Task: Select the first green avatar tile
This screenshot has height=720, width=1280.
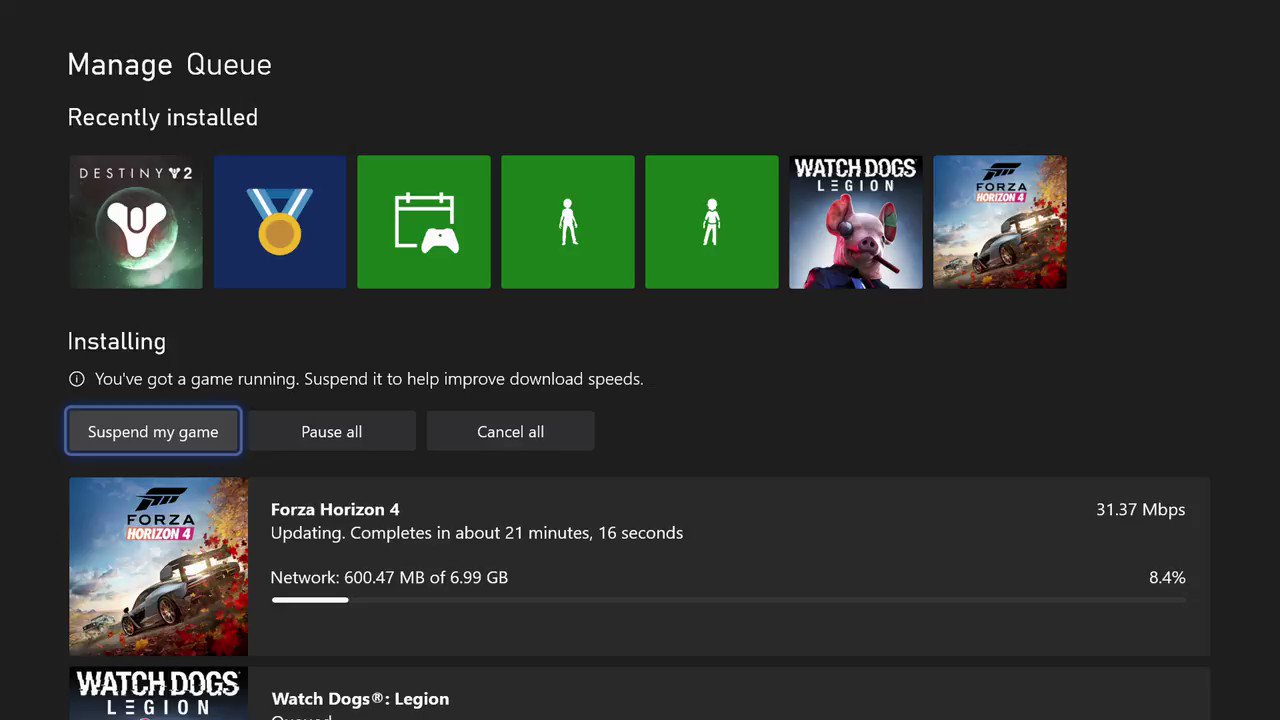Action: tap(568, 222)
